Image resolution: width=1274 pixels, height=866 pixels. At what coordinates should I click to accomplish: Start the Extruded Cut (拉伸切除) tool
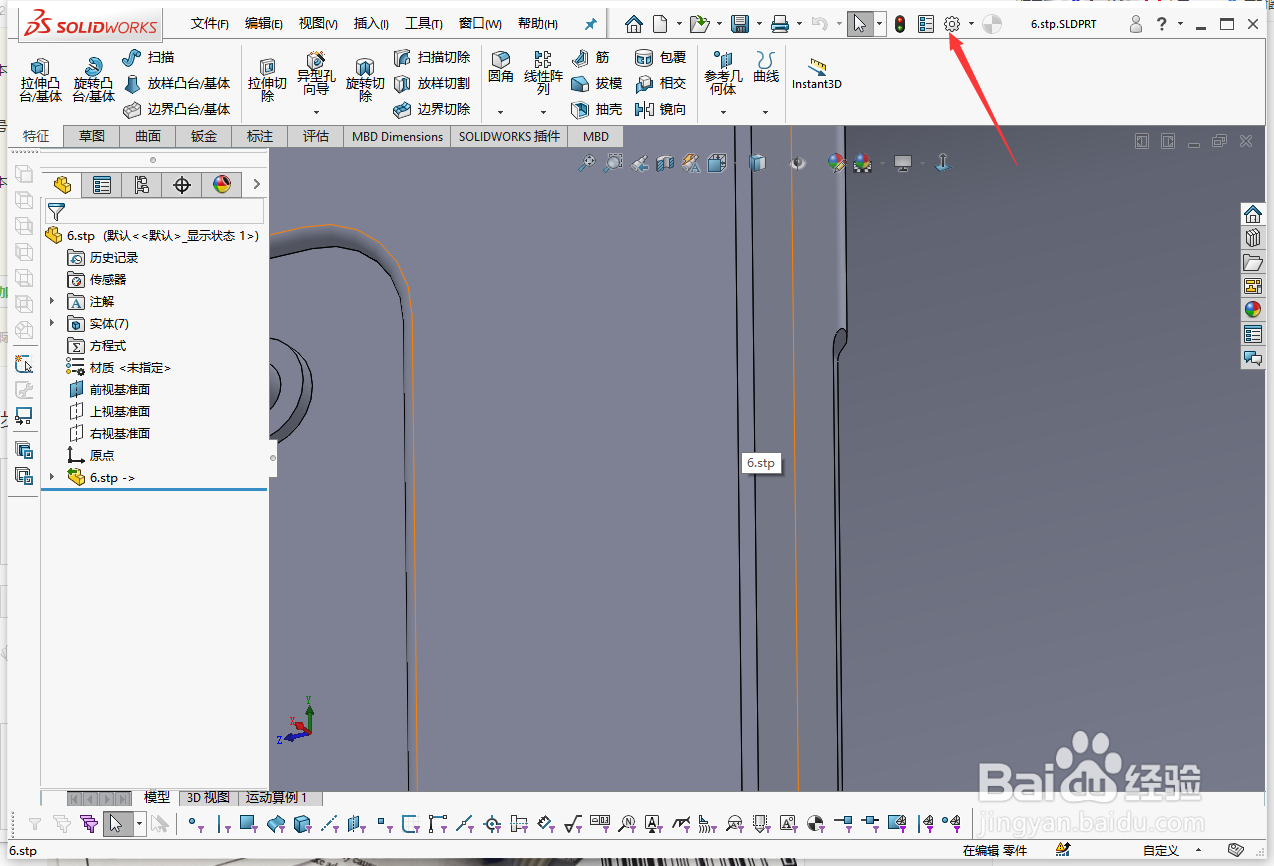[x=267, y=80]
